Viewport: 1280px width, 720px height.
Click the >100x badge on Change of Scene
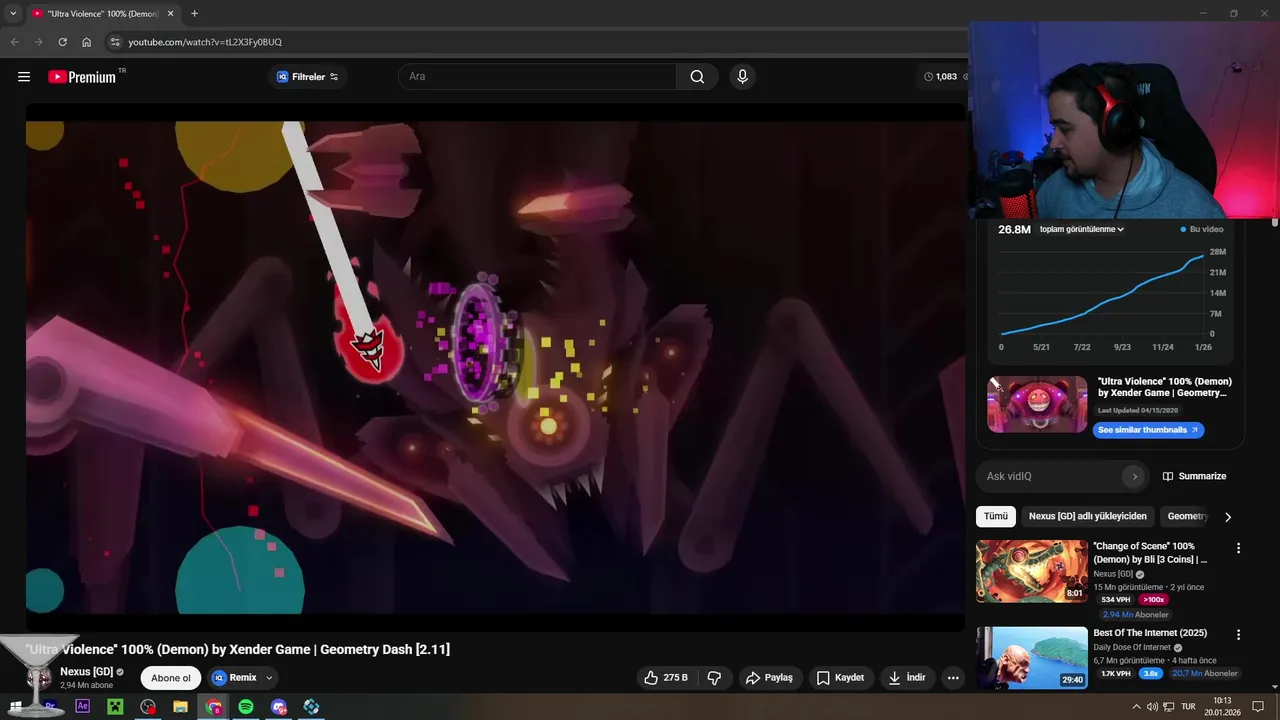click(x=1153, y=600)
